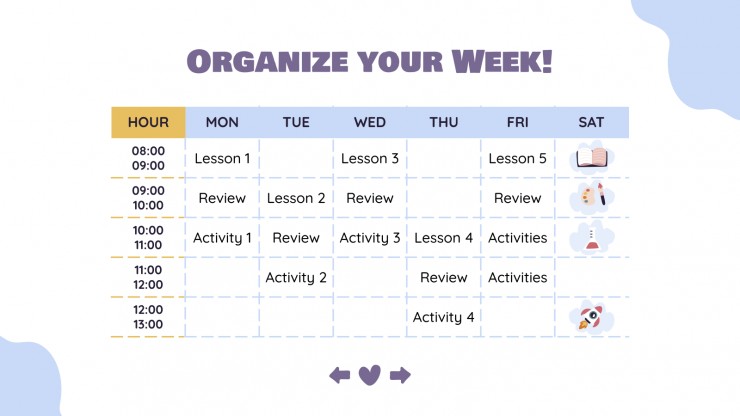The width and height of the screenshot is (740, 416).
Task: Click the 12:00 13:00 hour row label
Action: click(148, 317)
